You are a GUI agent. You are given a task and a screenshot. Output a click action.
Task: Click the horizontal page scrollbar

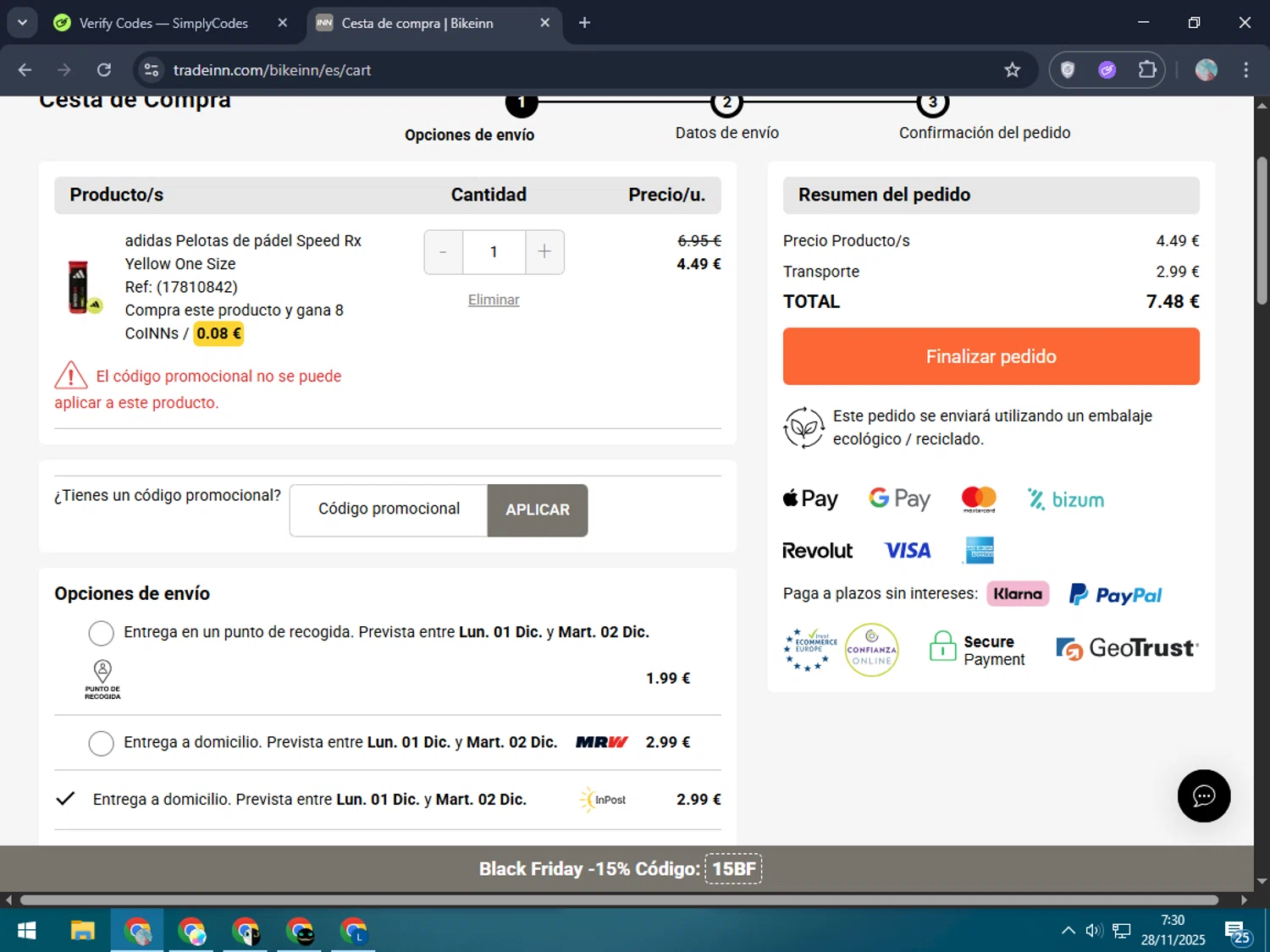619,900
